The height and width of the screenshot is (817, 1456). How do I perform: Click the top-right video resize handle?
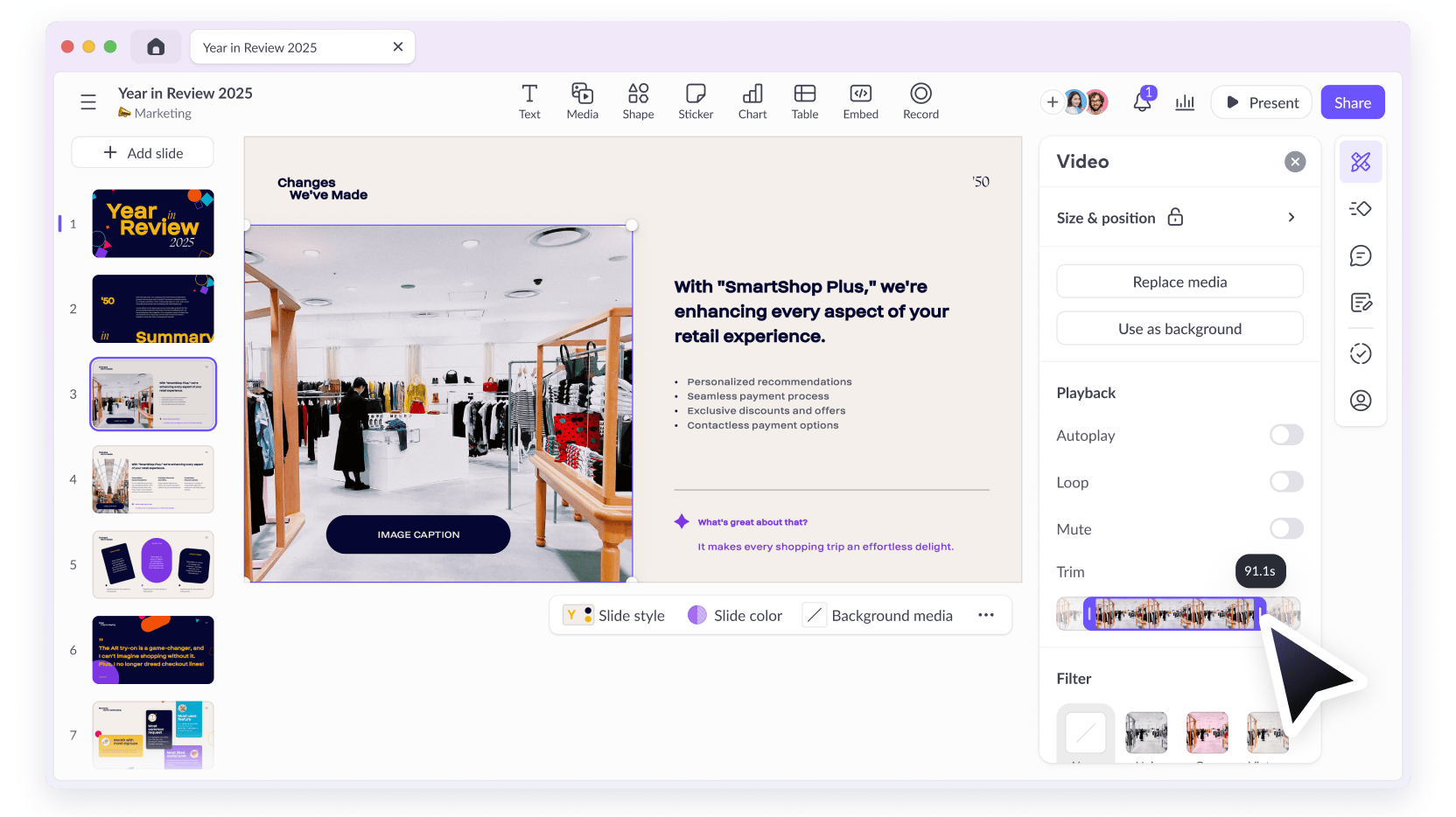pyautogui.click(x=632, y=225)
